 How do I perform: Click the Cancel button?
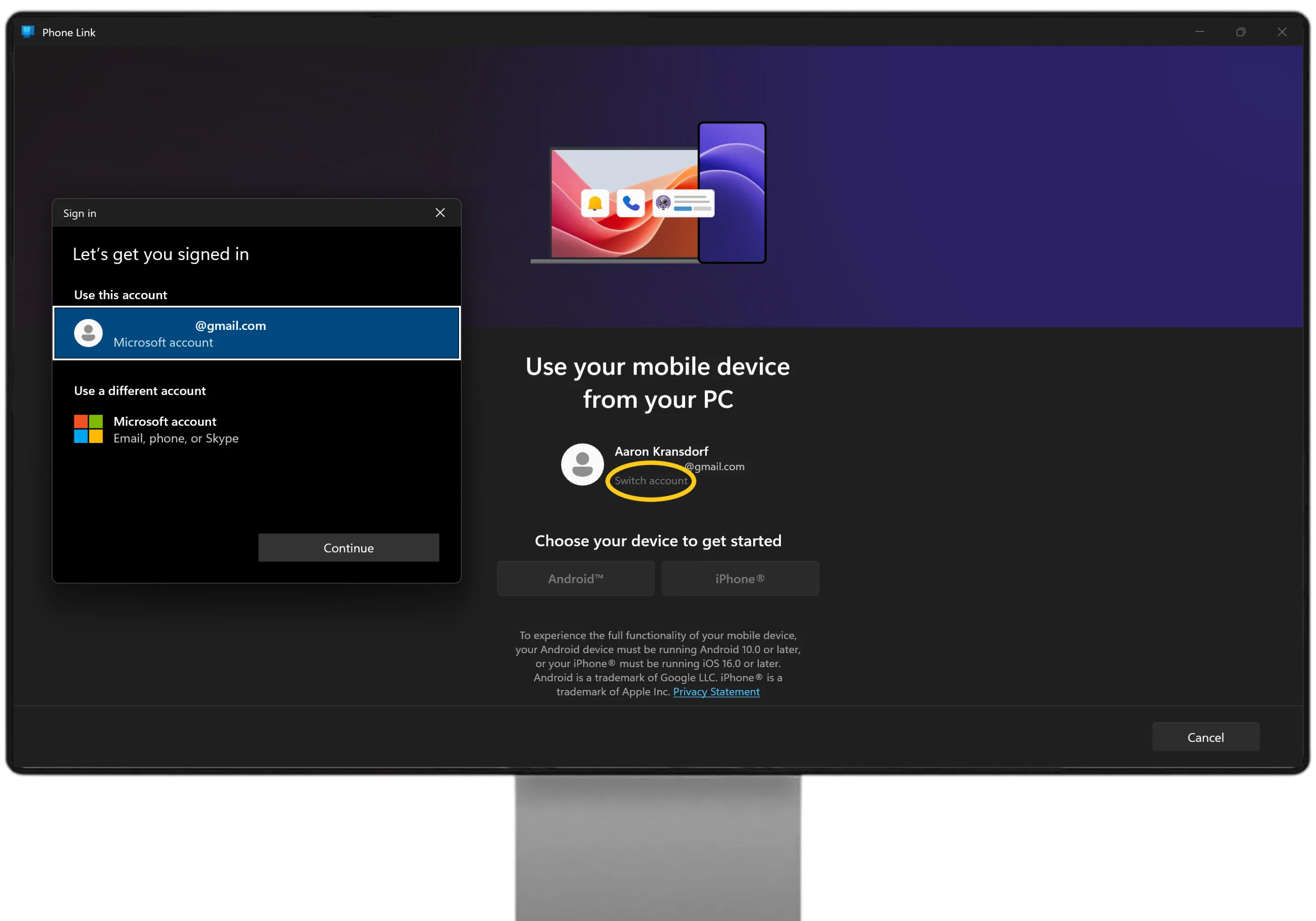(1205, 737)
